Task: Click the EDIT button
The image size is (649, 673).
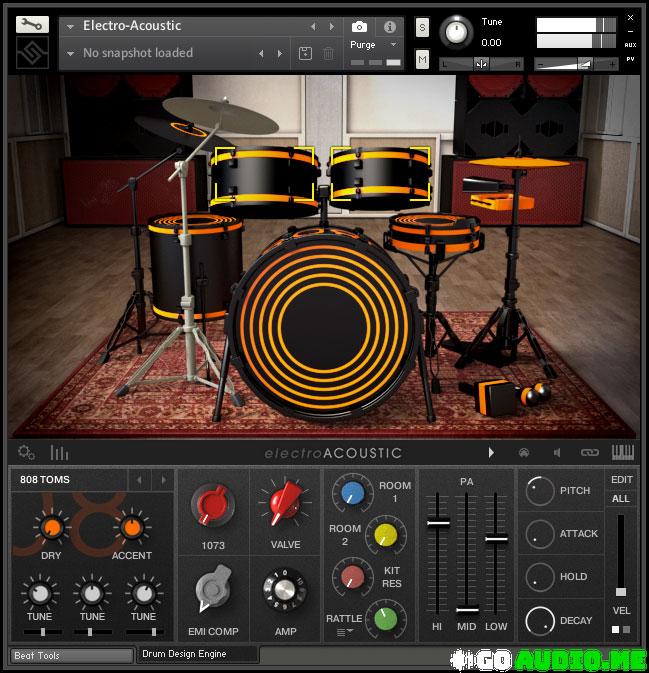Action: tap(621, 480)
